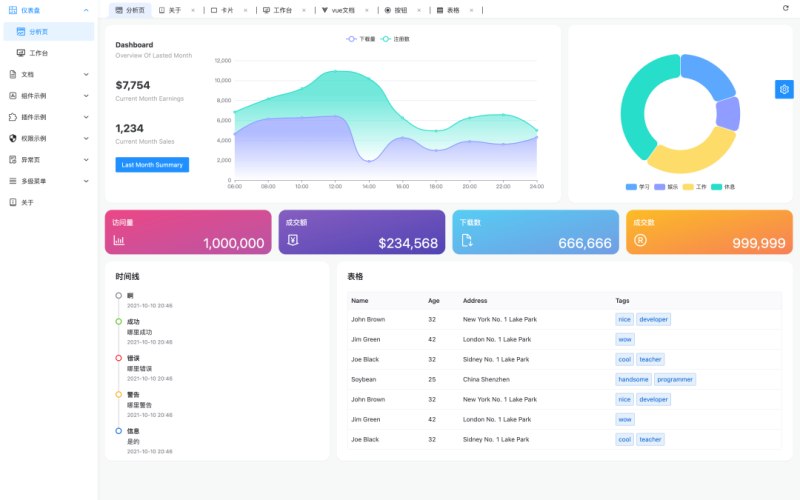
Task: Toggle 工作 in the donut chart legend
Action: 694,187
